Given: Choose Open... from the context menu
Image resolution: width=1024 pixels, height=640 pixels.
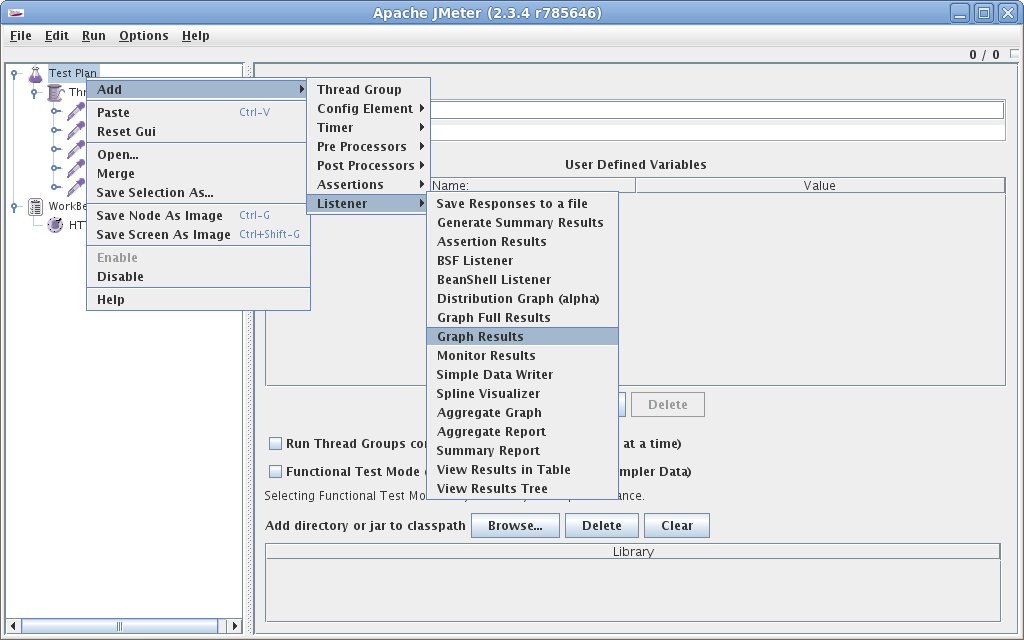Looking at the screenshot, I should [198, 155].
